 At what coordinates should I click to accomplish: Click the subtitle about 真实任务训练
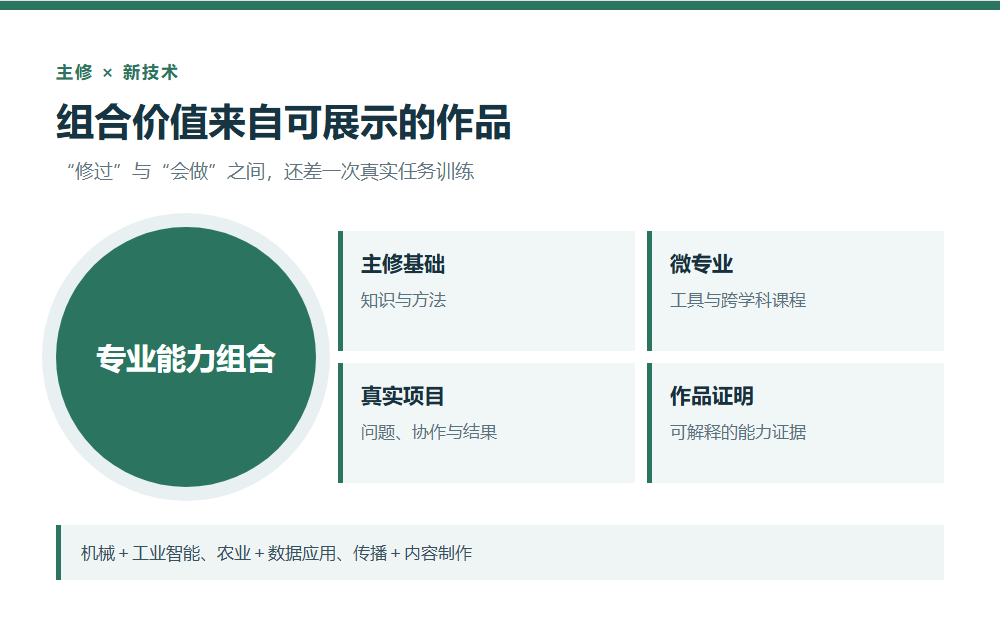click(270, 171)
